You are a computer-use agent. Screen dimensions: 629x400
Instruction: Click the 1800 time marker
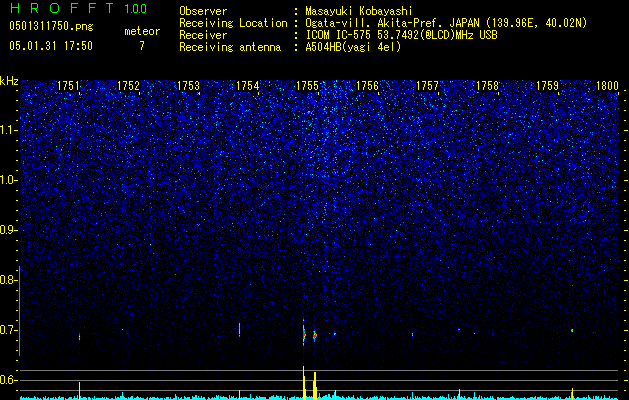pos(607,85)
